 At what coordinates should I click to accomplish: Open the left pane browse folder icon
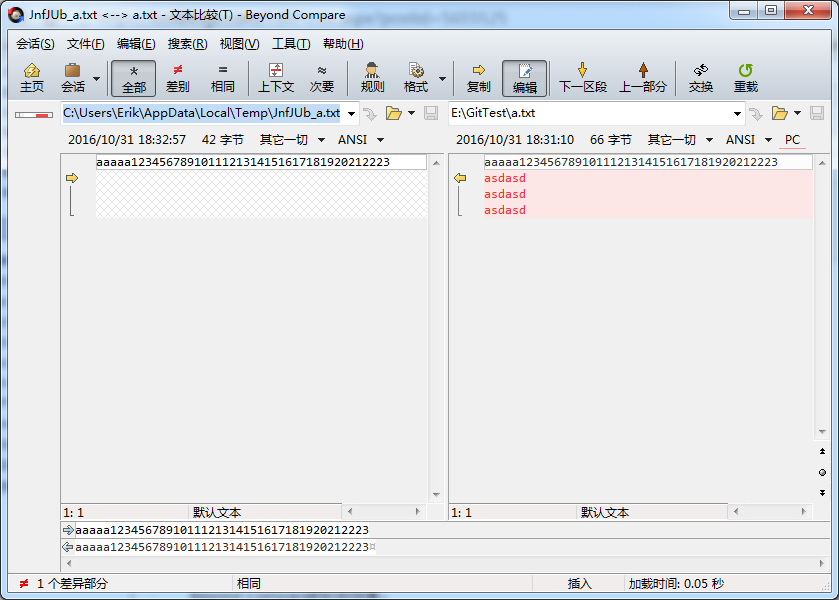tap(393, 113)
